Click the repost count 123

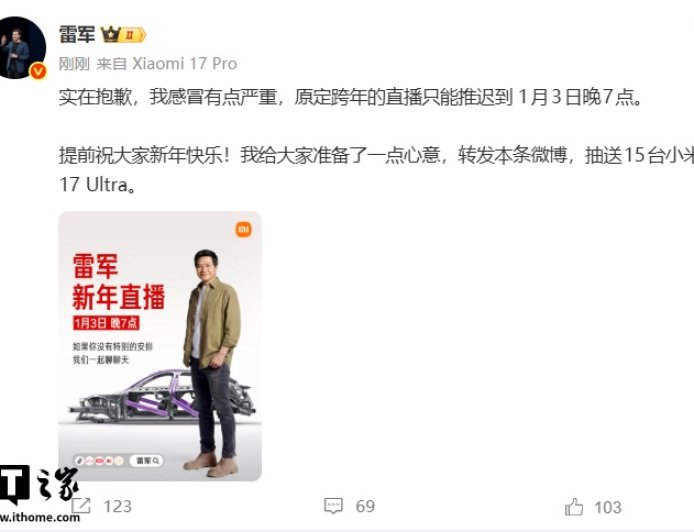click(x=117, y=506)
